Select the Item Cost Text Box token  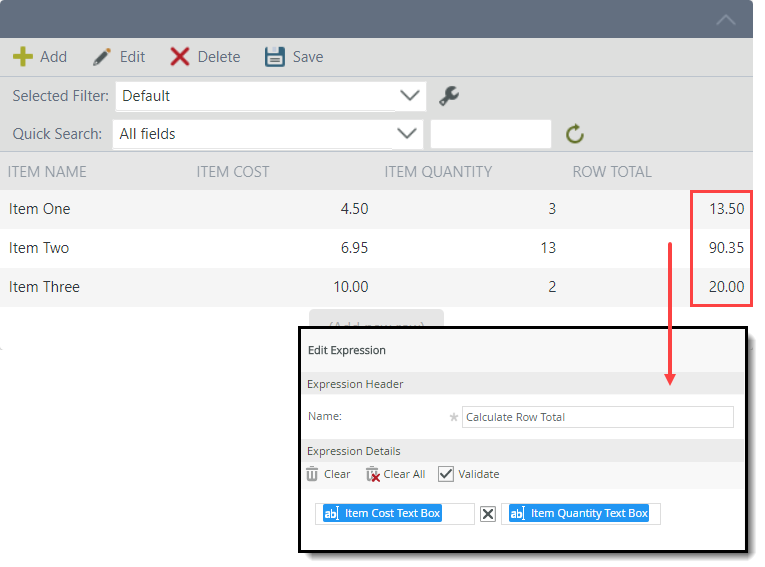click(x=382, y=513)
